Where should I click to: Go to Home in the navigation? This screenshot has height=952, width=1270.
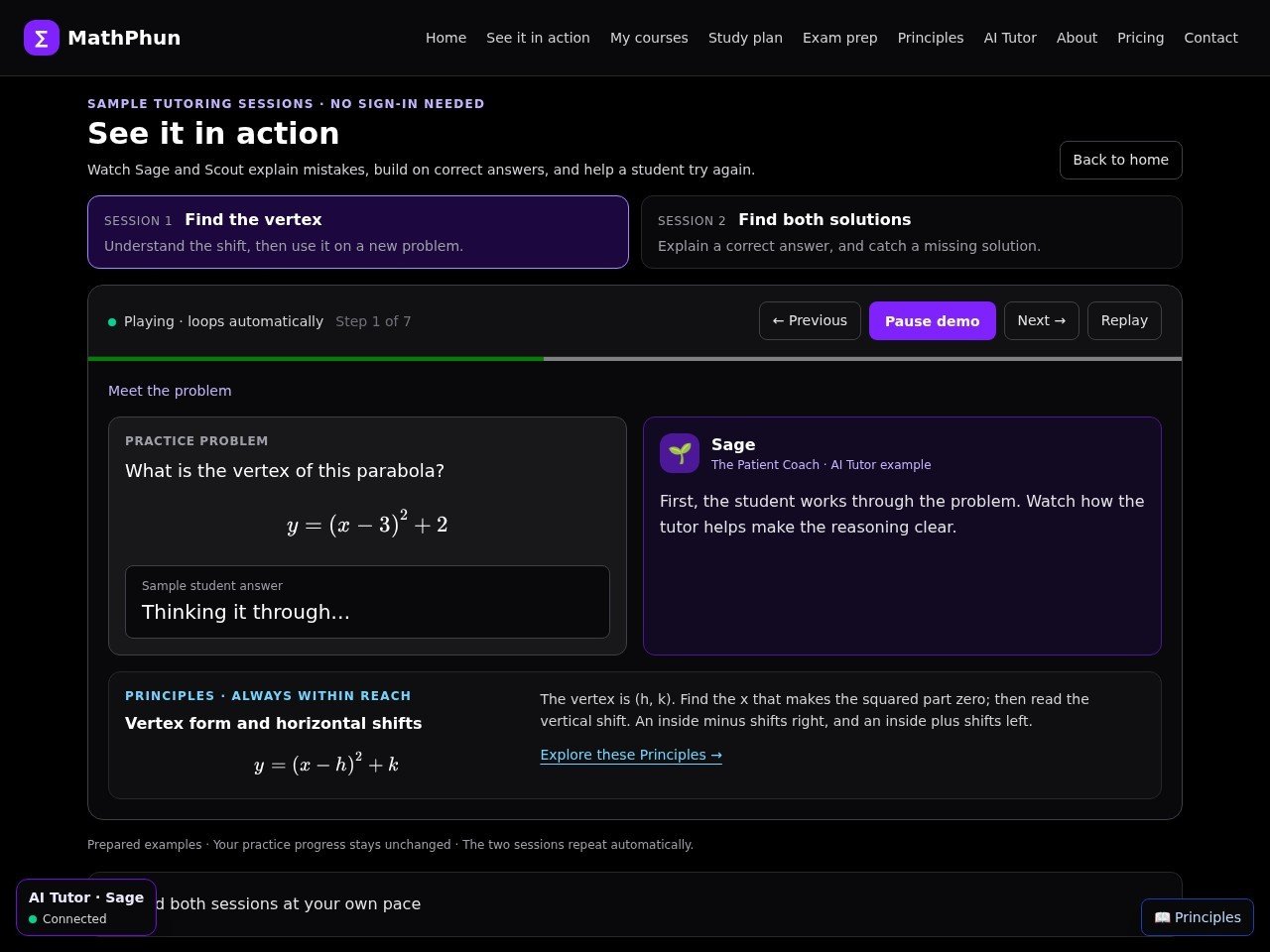point(445,38)
